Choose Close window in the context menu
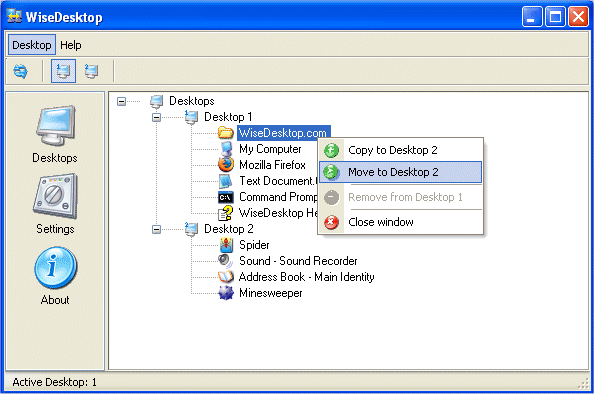 (x=400, y=222)
